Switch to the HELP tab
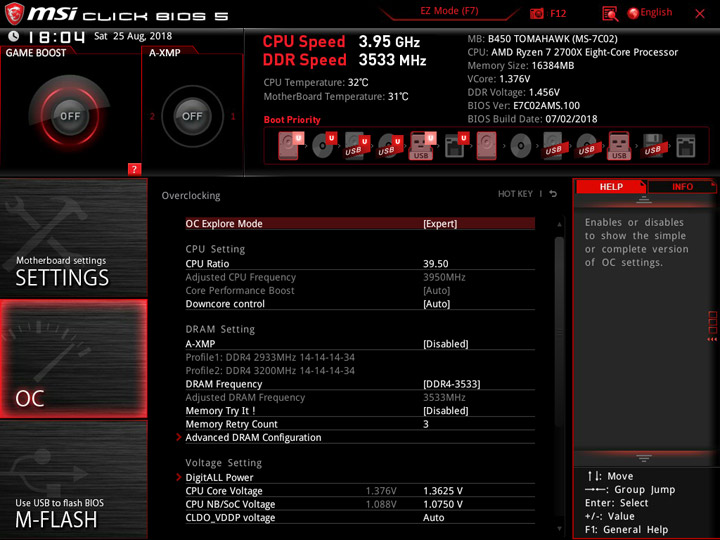 coord(611,186)
